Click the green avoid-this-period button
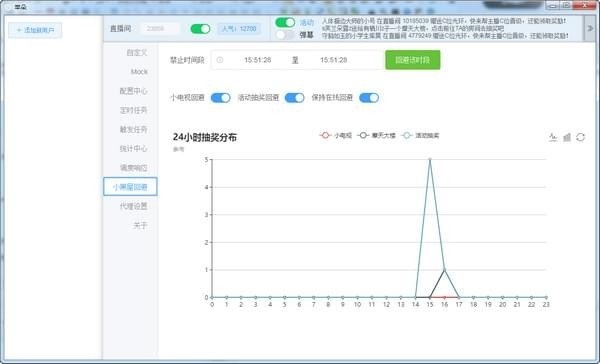The height and width of the screenshot is (364, 600). click(x=412, y=60)
